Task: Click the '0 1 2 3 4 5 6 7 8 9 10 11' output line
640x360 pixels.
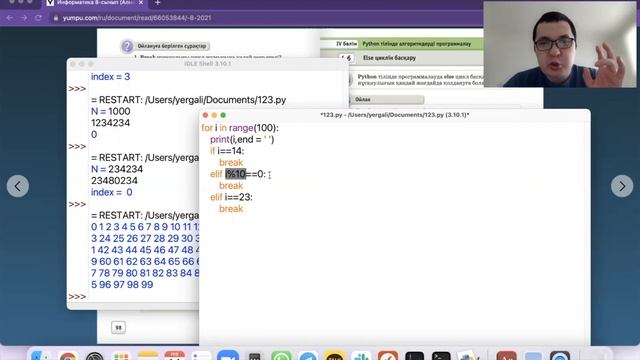Action: coord(144,227)
